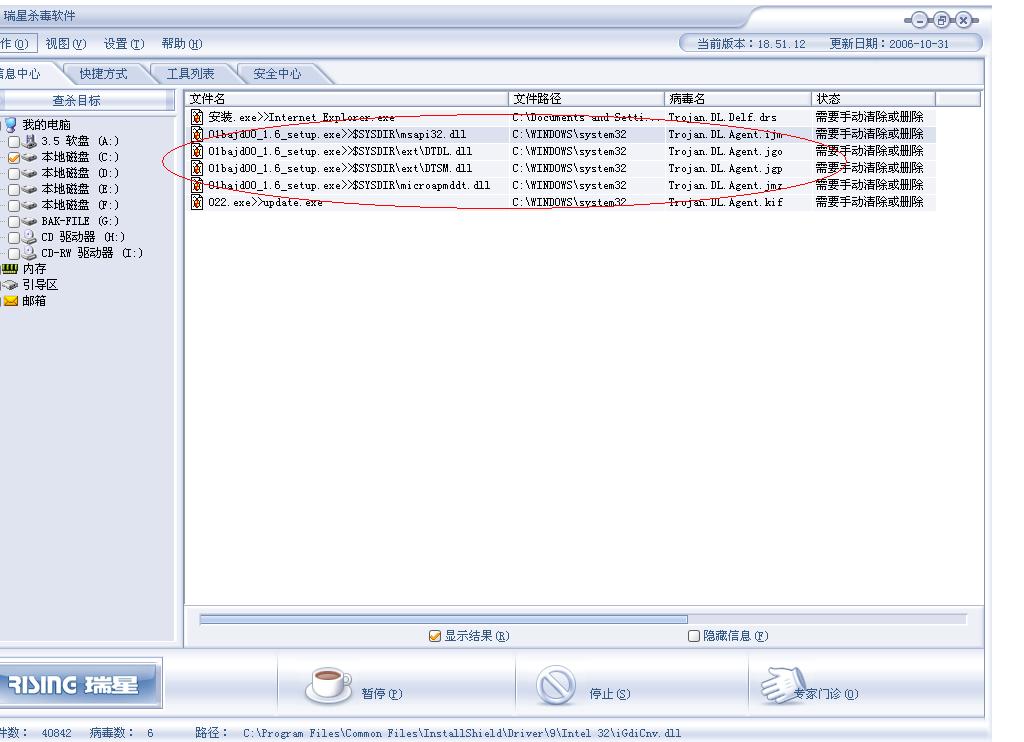Screen dimensions: 1024x742
Task: Click the disk icon for 本地磁盘 (F:)
Action: 30,205
